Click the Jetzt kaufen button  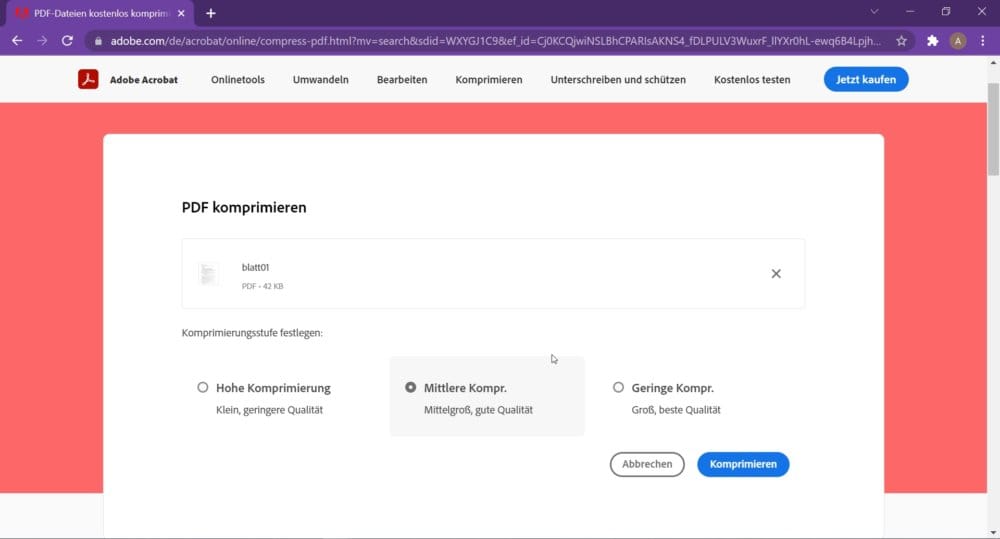[866, 79]
